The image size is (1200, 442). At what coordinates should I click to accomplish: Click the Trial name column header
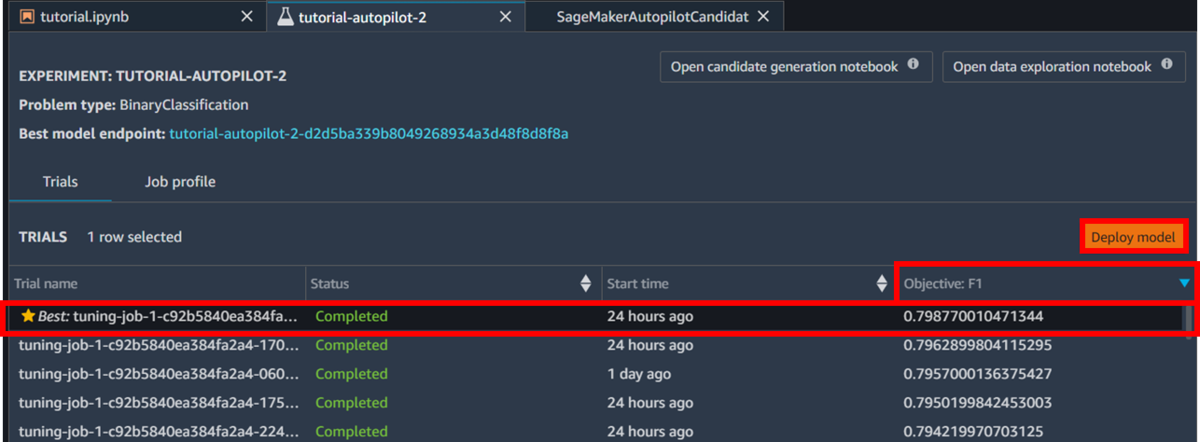[157, 284]
